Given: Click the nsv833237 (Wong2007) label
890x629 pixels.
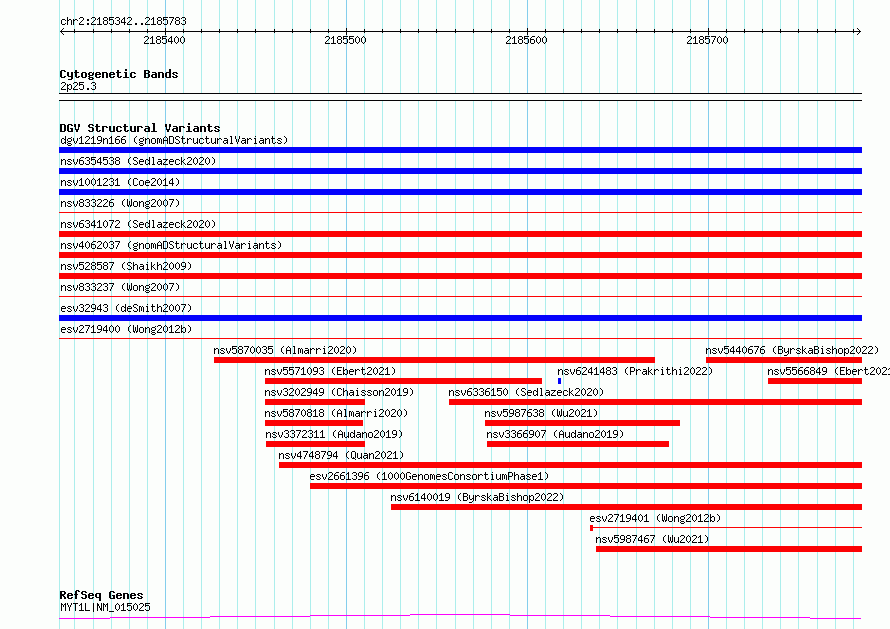Looking at the screenshot, I should 120,287.
